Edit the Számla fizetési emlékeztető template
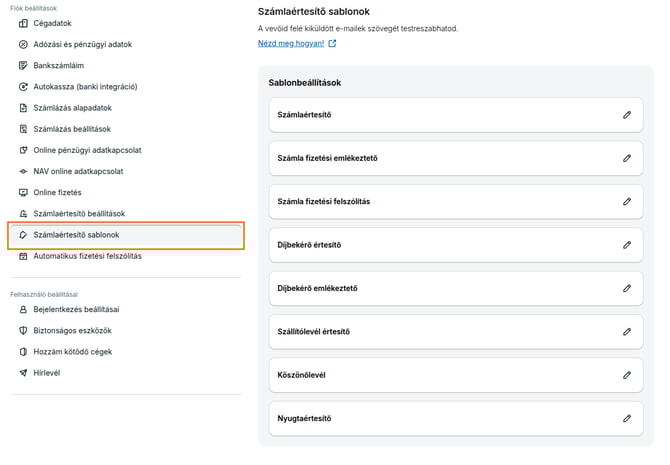Image resolution: width=670 pixels, height=465 pixels. (x=627, y=158)
